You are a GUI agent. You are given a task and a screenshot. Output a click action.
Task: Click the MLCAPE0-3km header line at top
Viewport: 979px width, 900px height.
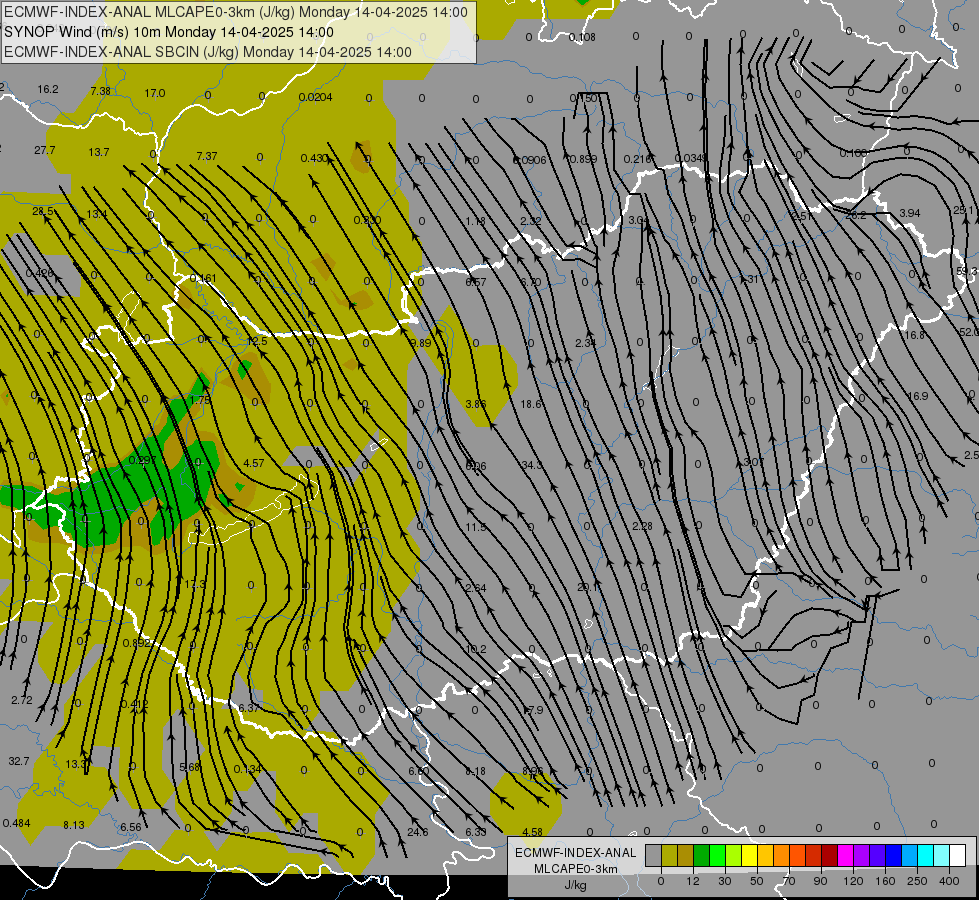pos(236,12)
